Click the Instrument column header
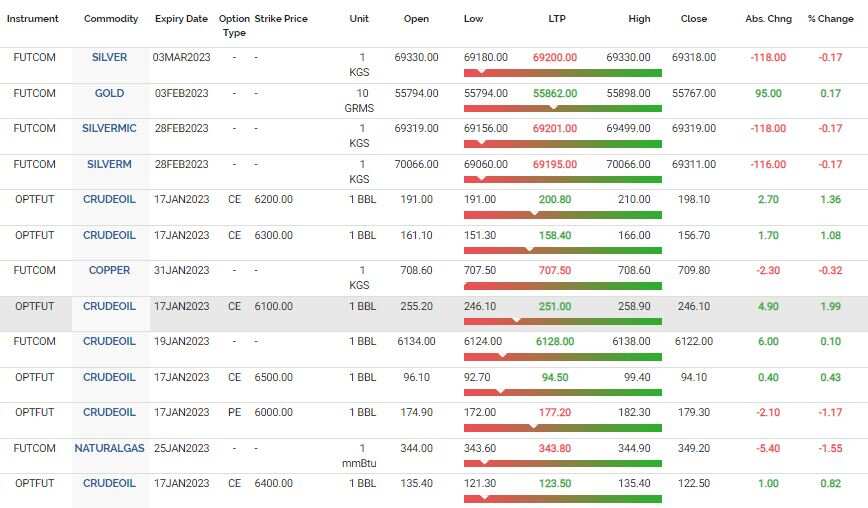The width and height of the screenshot is (868, 508). (33, 19)
